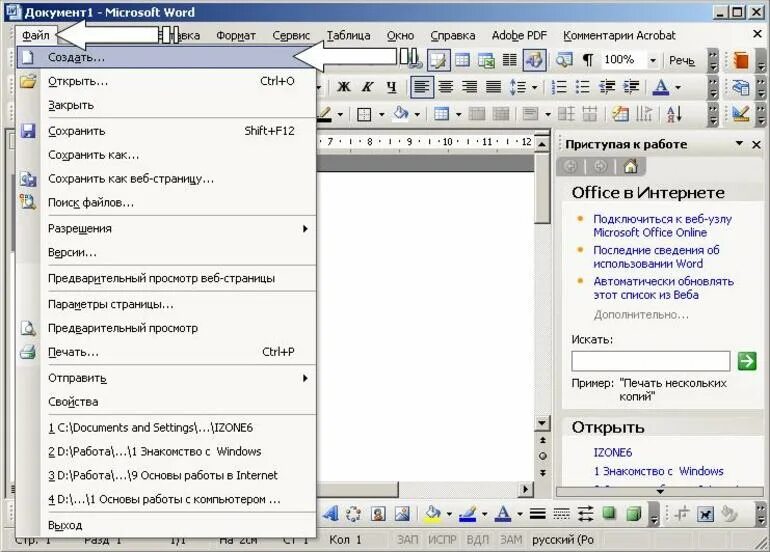Open recent file 3 Основы работы в Internet
Viewport: 770px width, 552px height.
166,475
